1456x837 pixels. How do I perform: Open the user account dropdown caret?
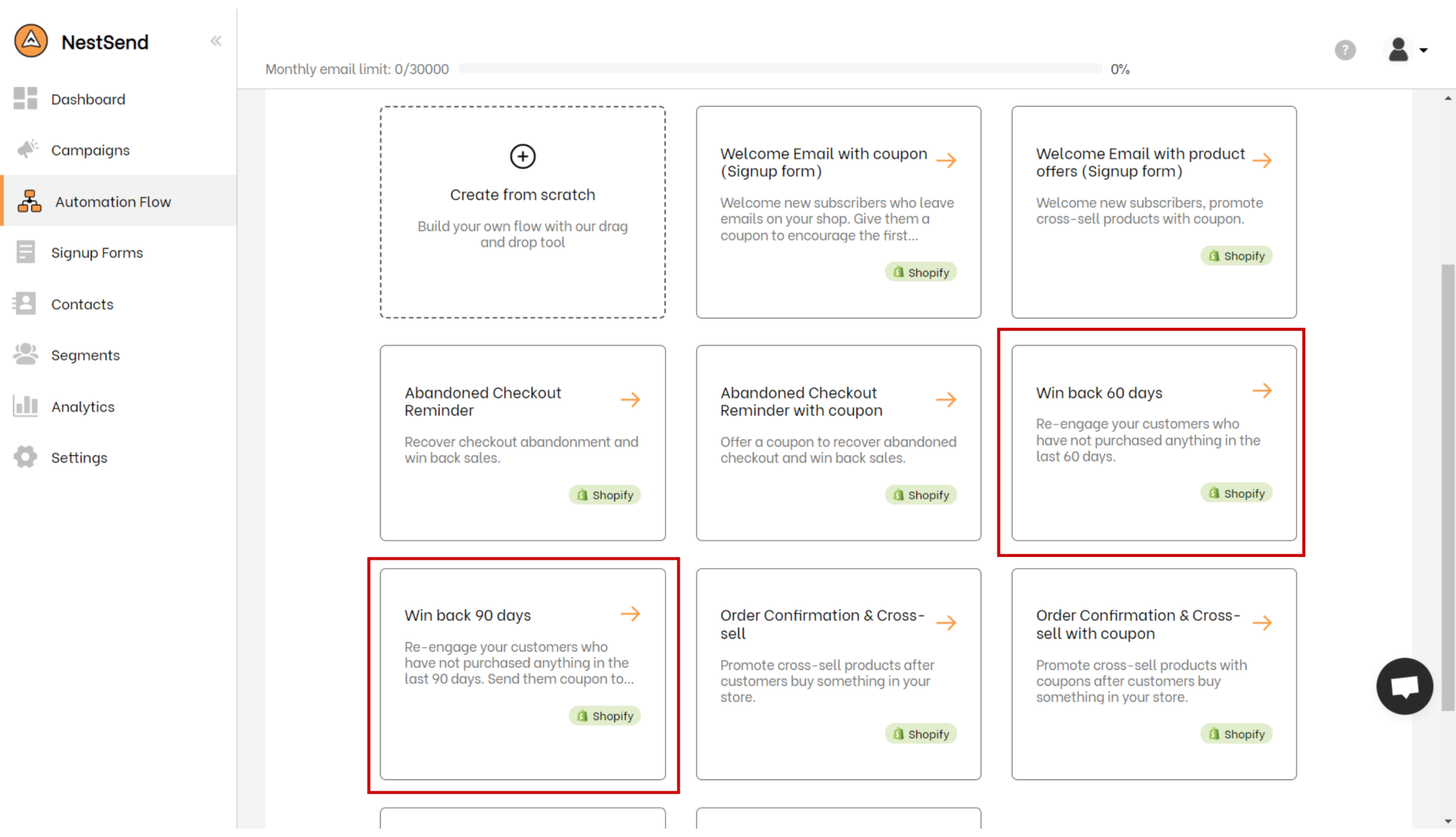tap(1425, 50)
